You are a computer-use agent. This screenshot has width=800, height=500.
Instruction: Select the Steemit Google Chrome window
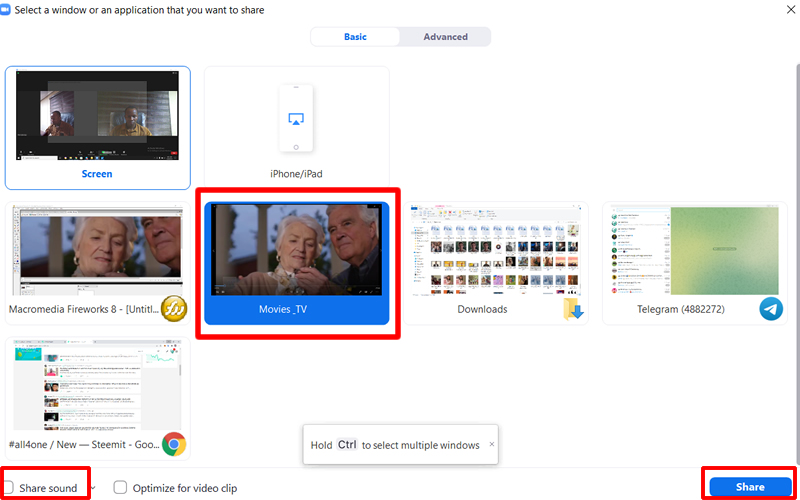point(97,398)
